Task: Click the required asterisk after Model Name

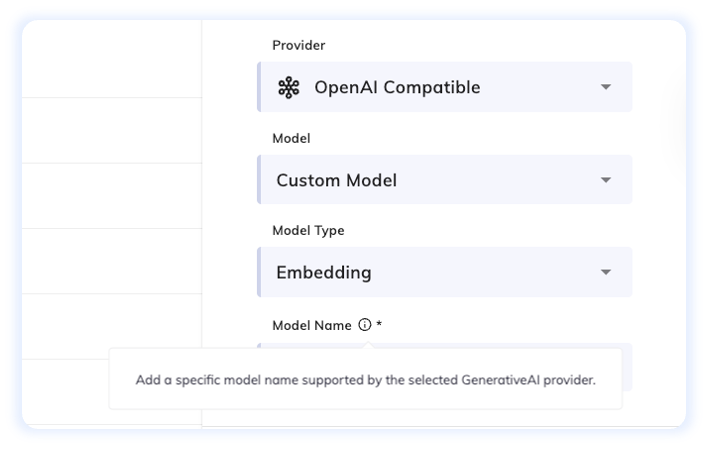Action: click(379, 324)
